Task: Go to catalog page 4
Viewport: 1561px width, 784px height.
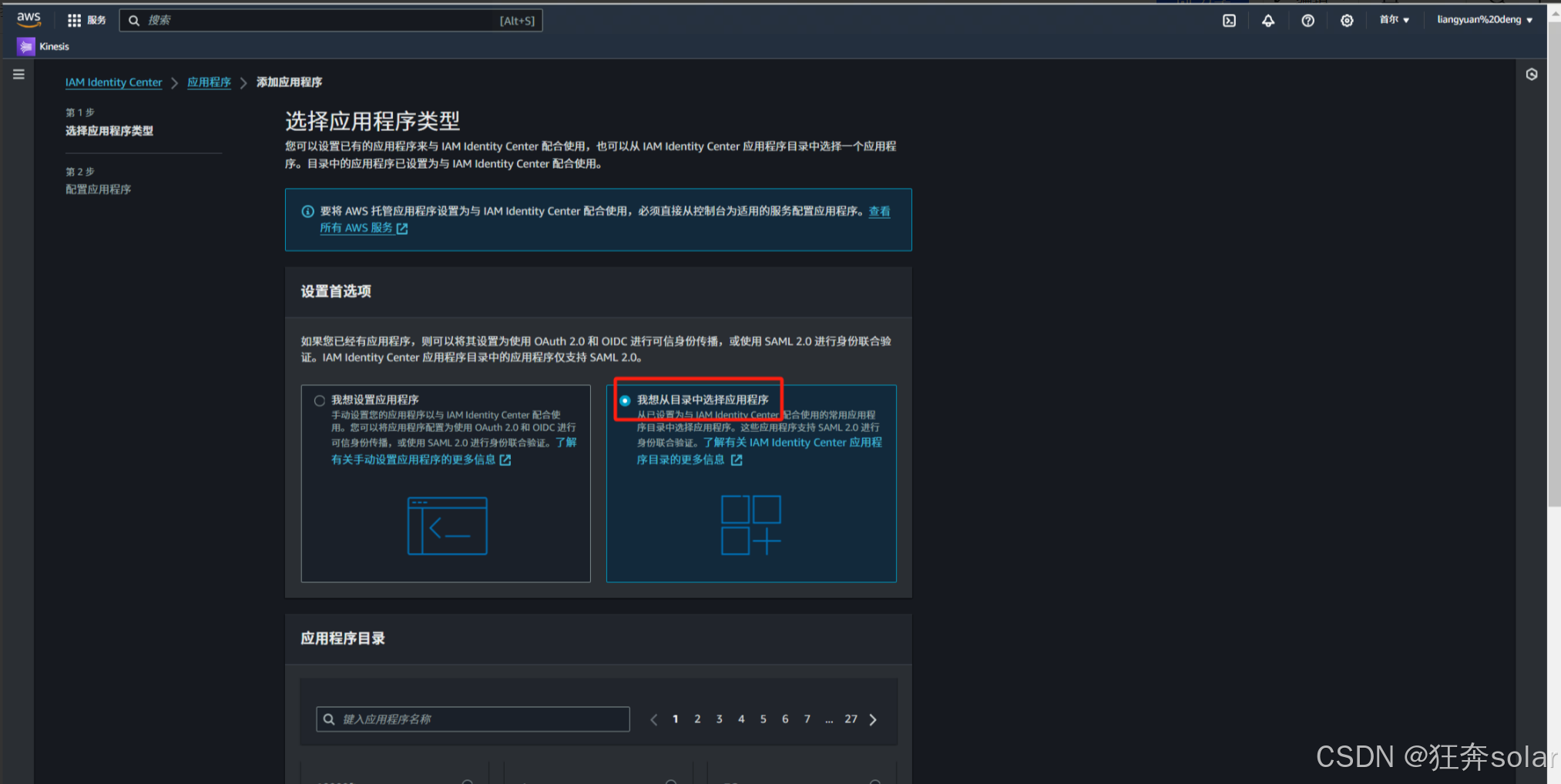Action: pyautogui.click(x=741, y=719)
